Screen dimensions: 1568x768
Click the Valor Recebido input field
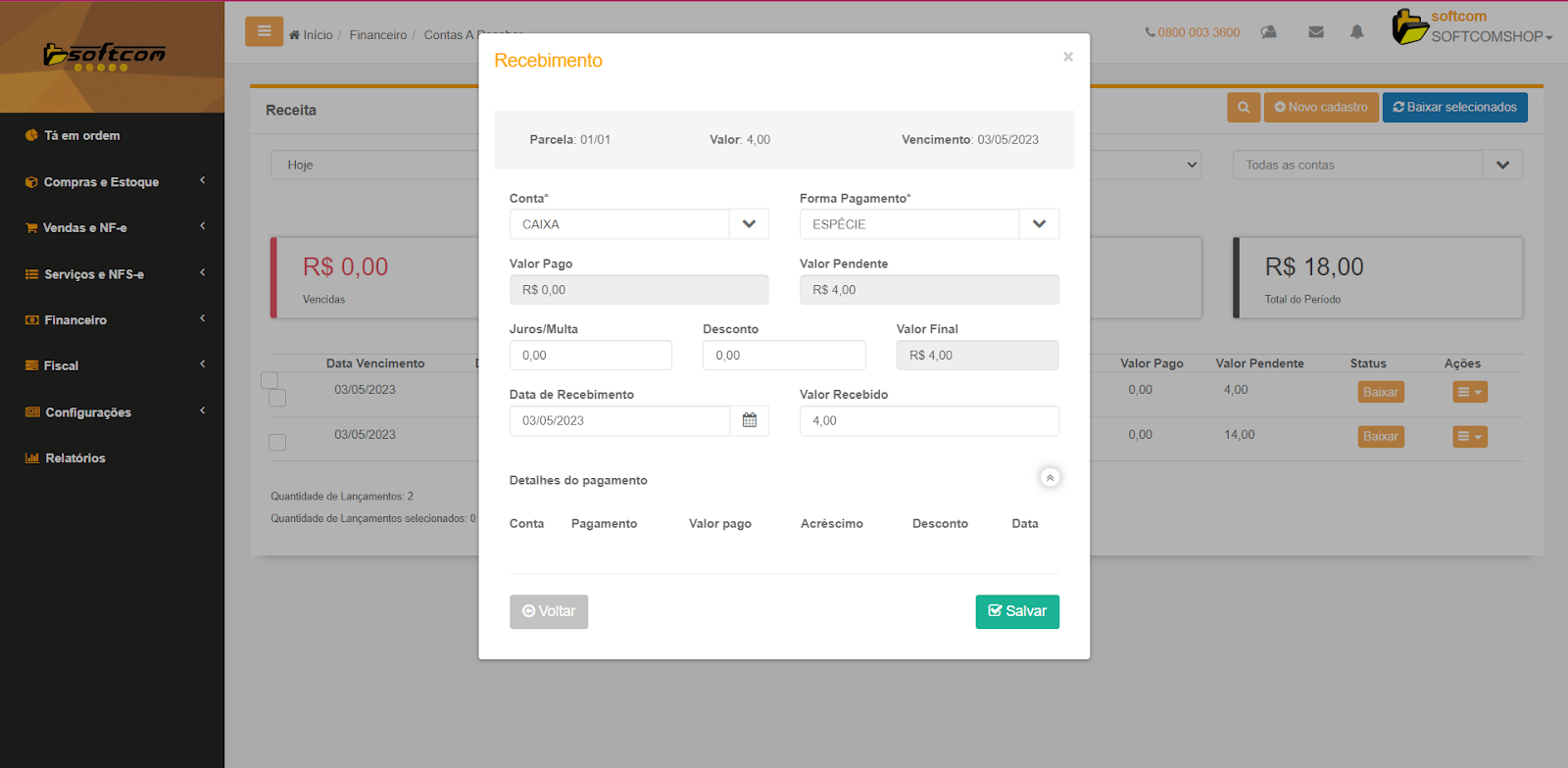pos(929,421)
